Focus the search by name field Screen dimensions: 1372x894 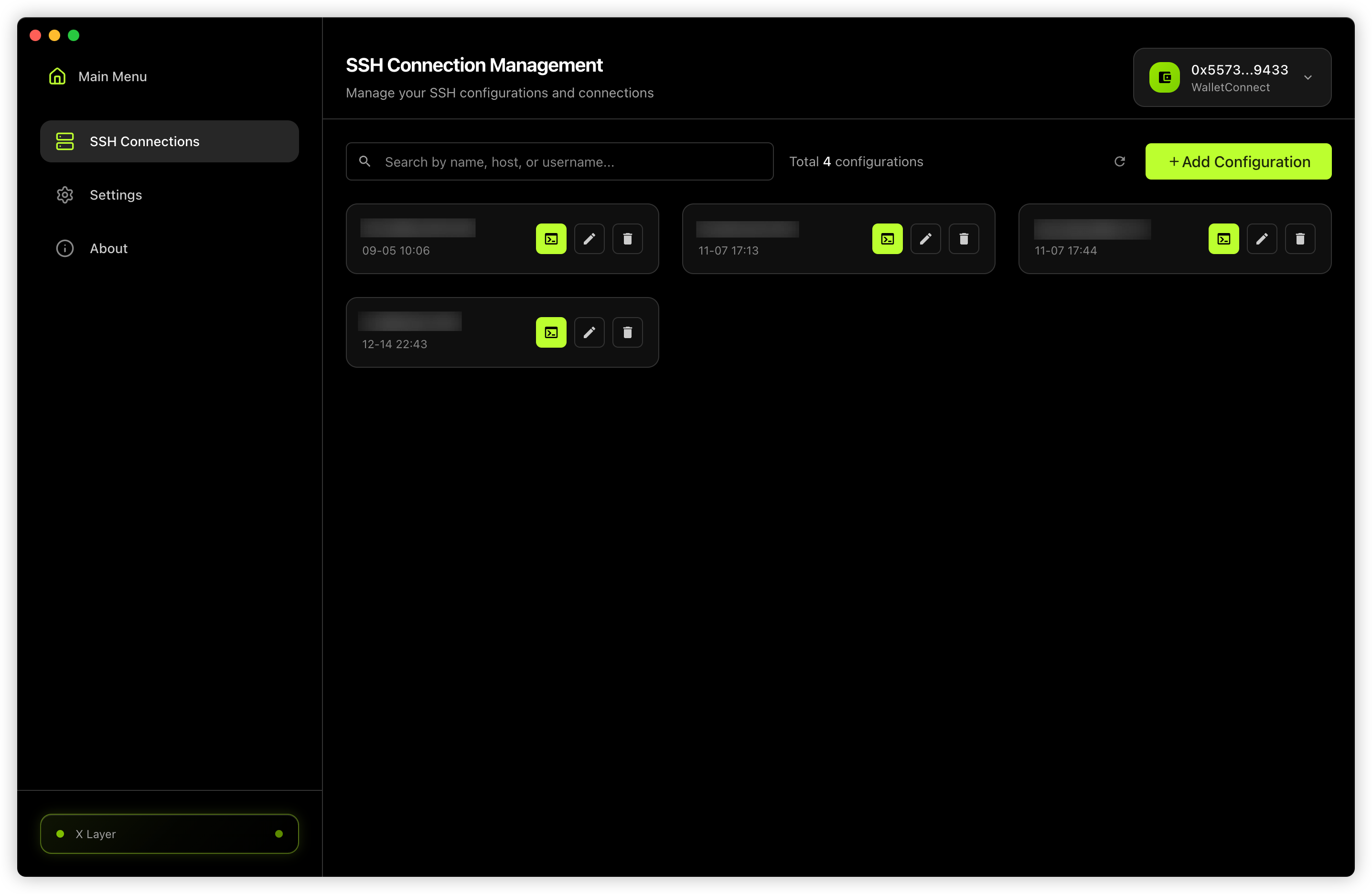click(571, 162)
